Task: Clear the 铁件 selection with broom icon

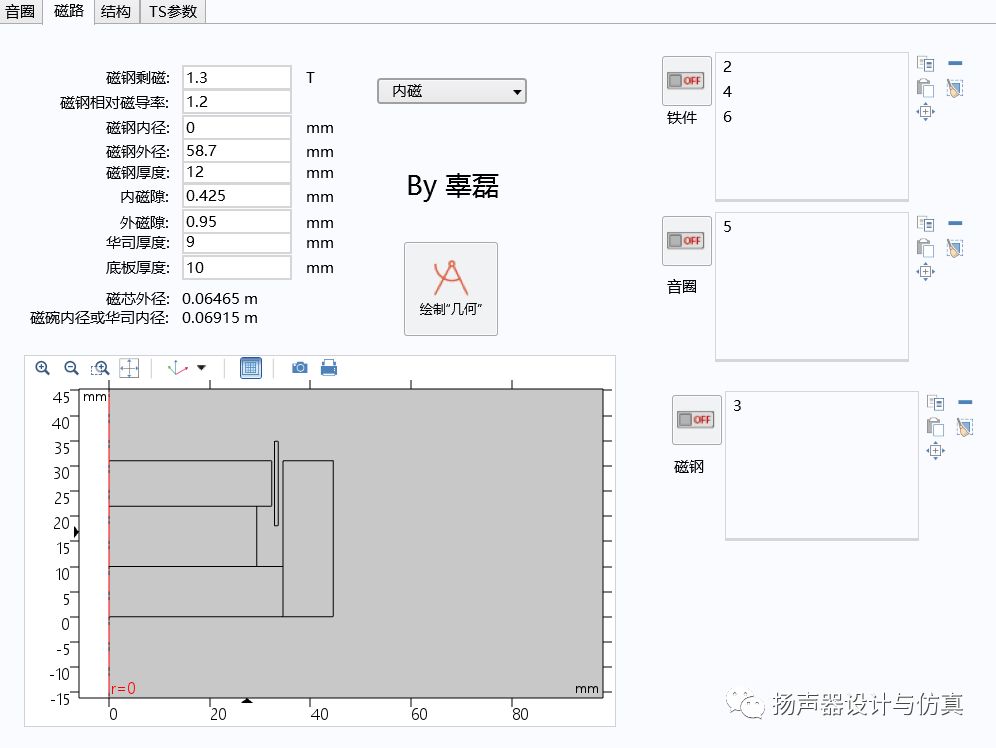Action: coord(954,88)
